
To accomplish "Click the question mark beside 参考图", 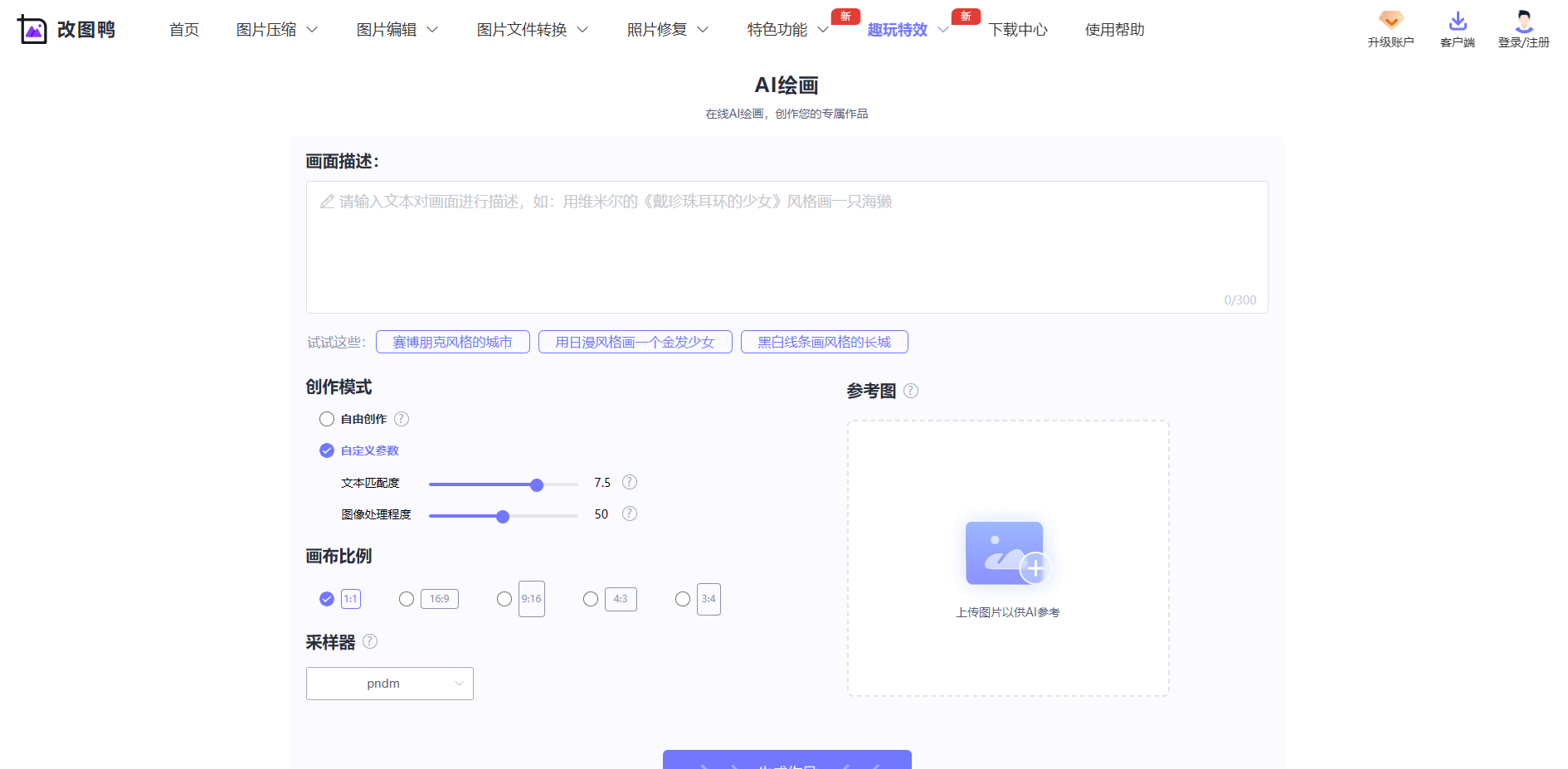I will pyautogui.click(x=912, y=391).
